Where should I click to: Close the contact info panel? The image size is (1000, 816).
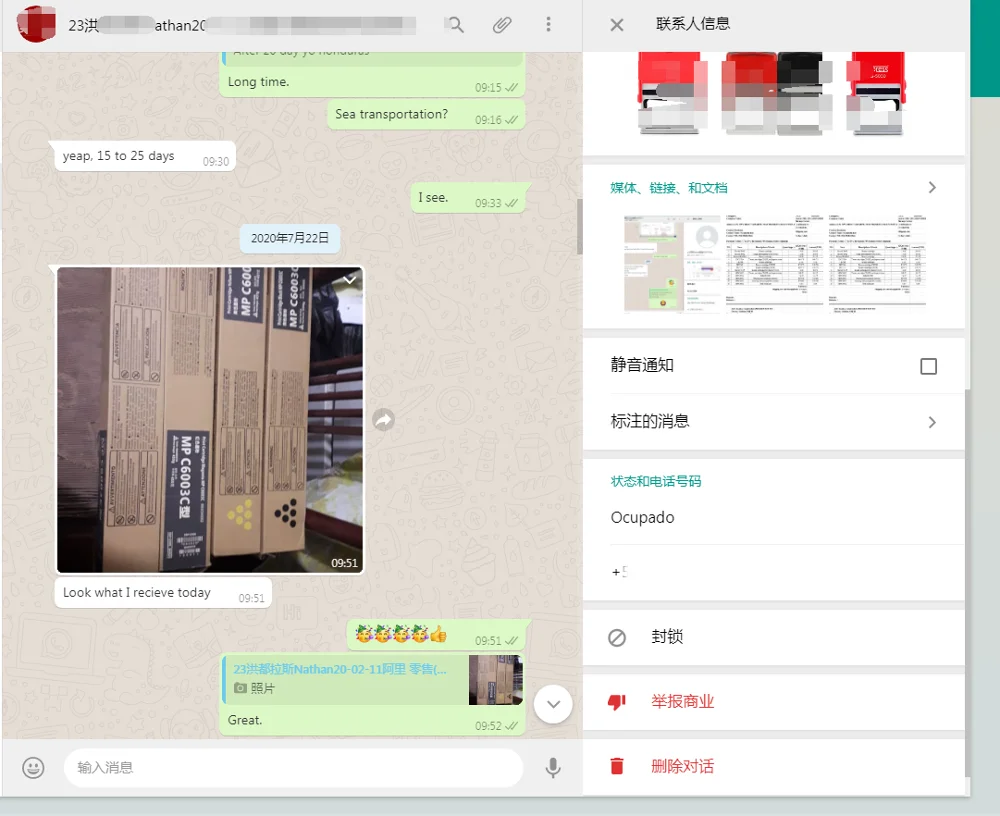point(617,25)
